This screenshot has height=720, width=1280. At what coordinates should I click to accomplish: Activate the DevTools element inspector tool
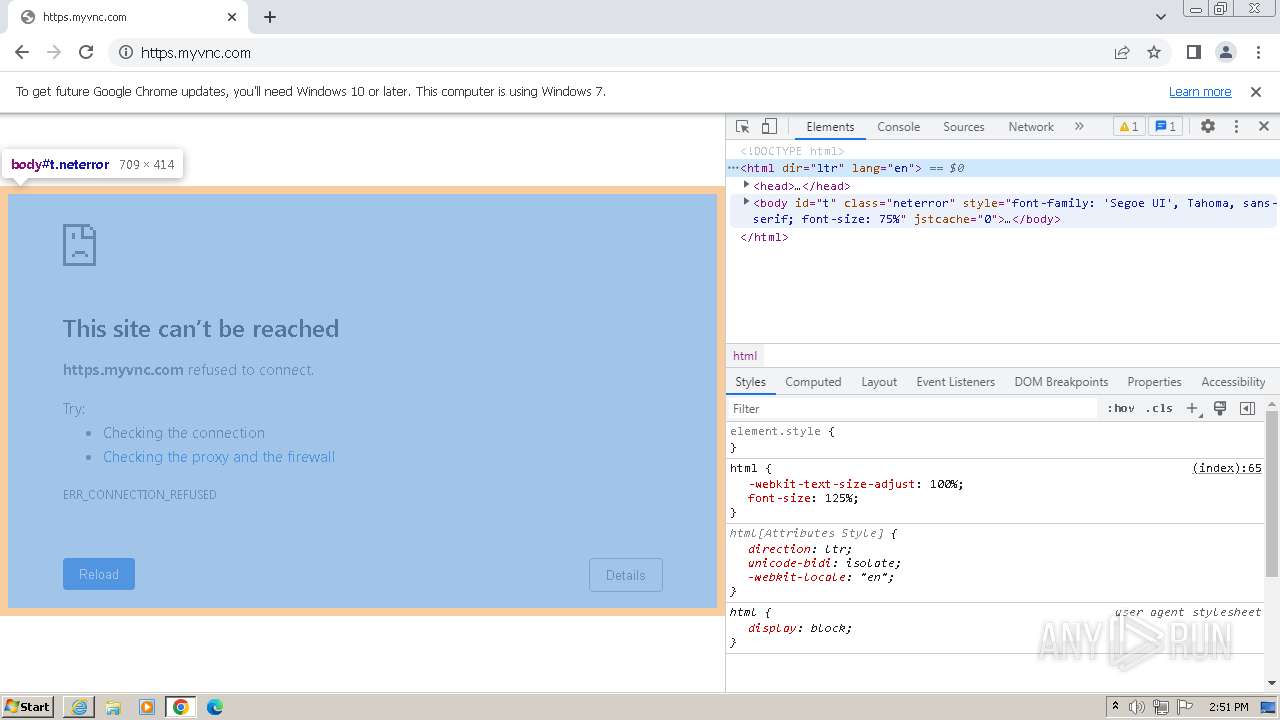click(x=743, y=127)
